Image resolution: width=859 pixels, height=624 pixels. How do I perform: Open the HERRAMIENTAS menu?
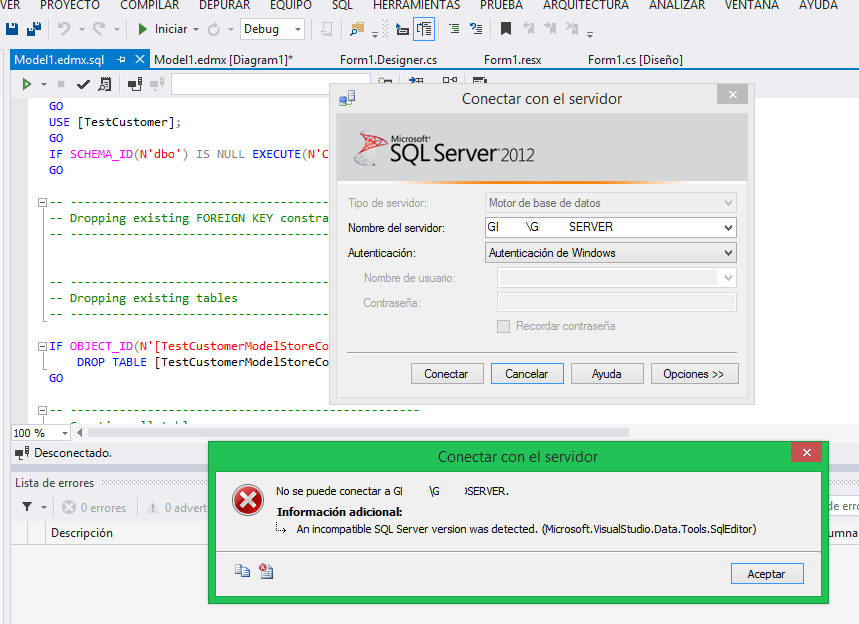(x=416, y=5)
